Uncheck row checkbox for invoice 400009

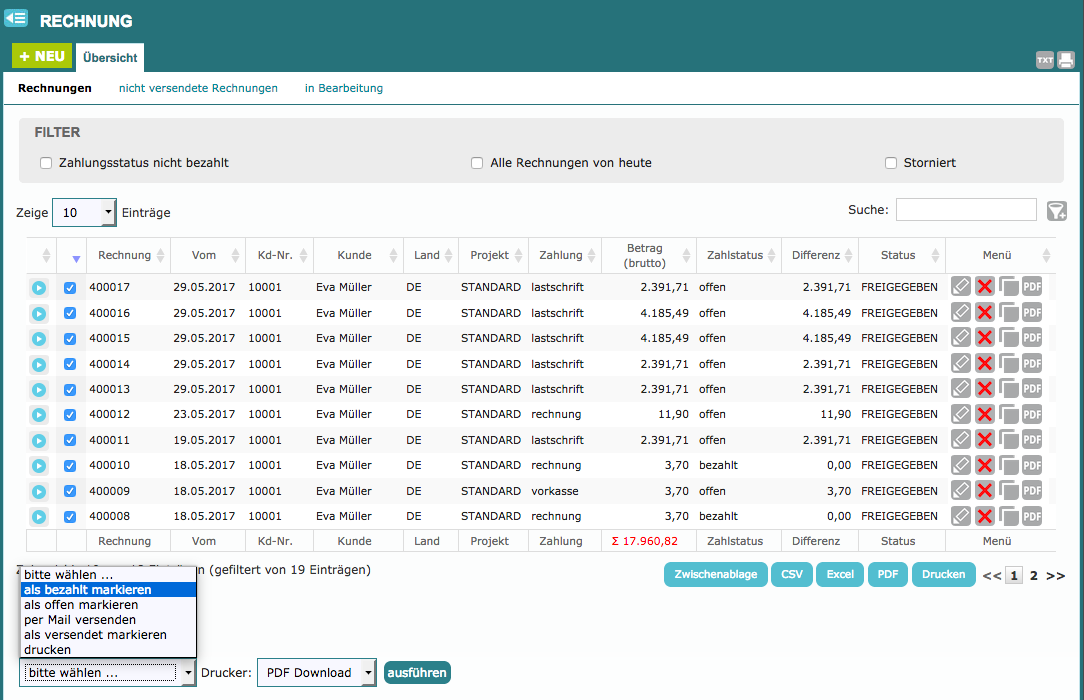click(x=70, y=491)
